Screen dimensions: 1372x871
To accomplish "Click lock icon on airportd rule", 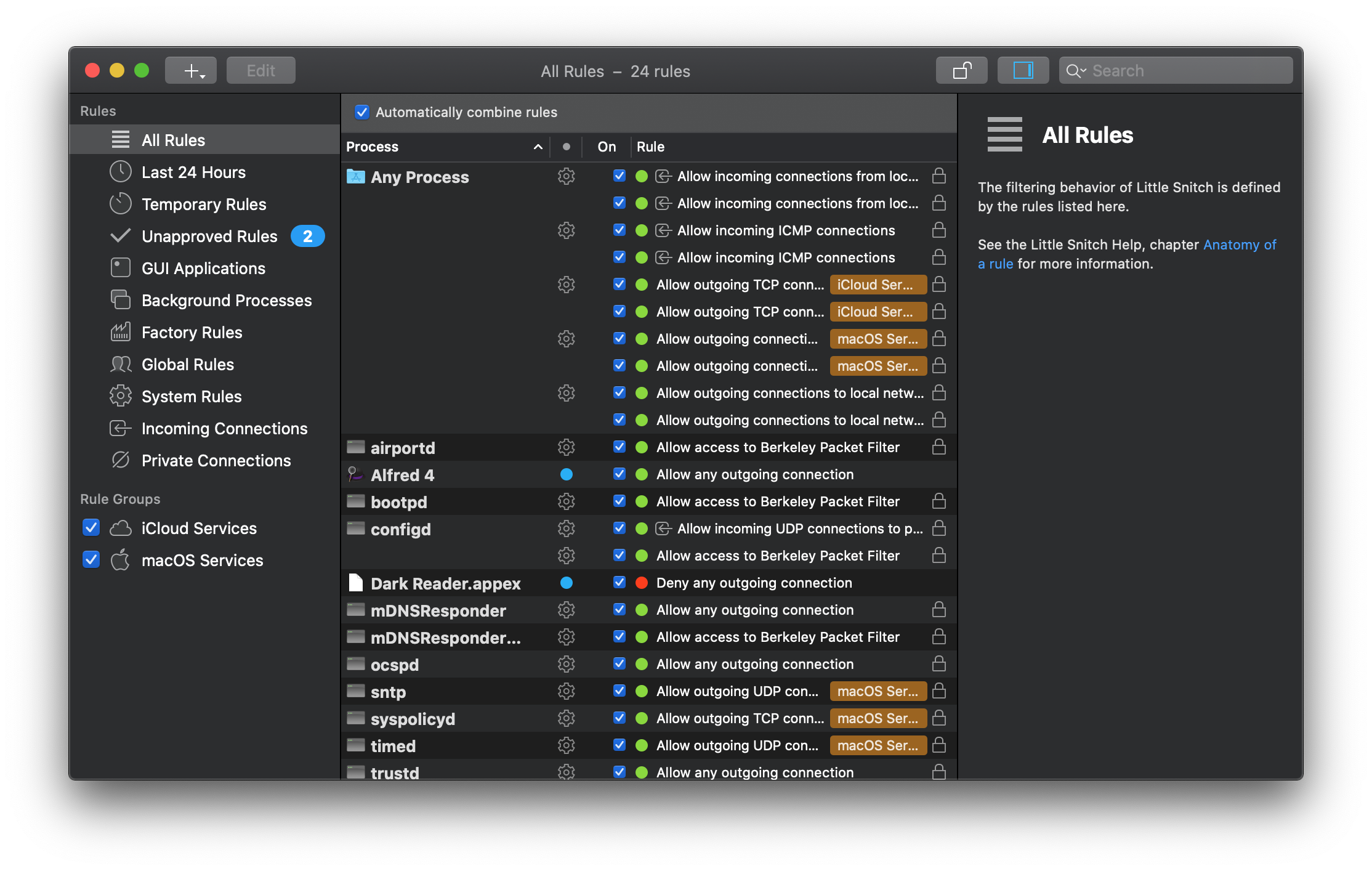I will (938, 447).
